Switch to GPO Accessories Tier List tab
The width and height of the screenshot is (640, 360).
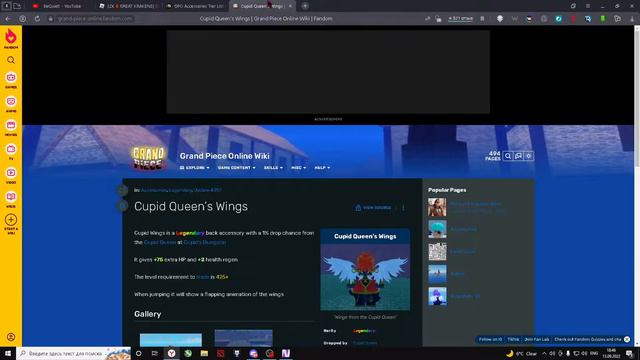click(x=196, y=6)
